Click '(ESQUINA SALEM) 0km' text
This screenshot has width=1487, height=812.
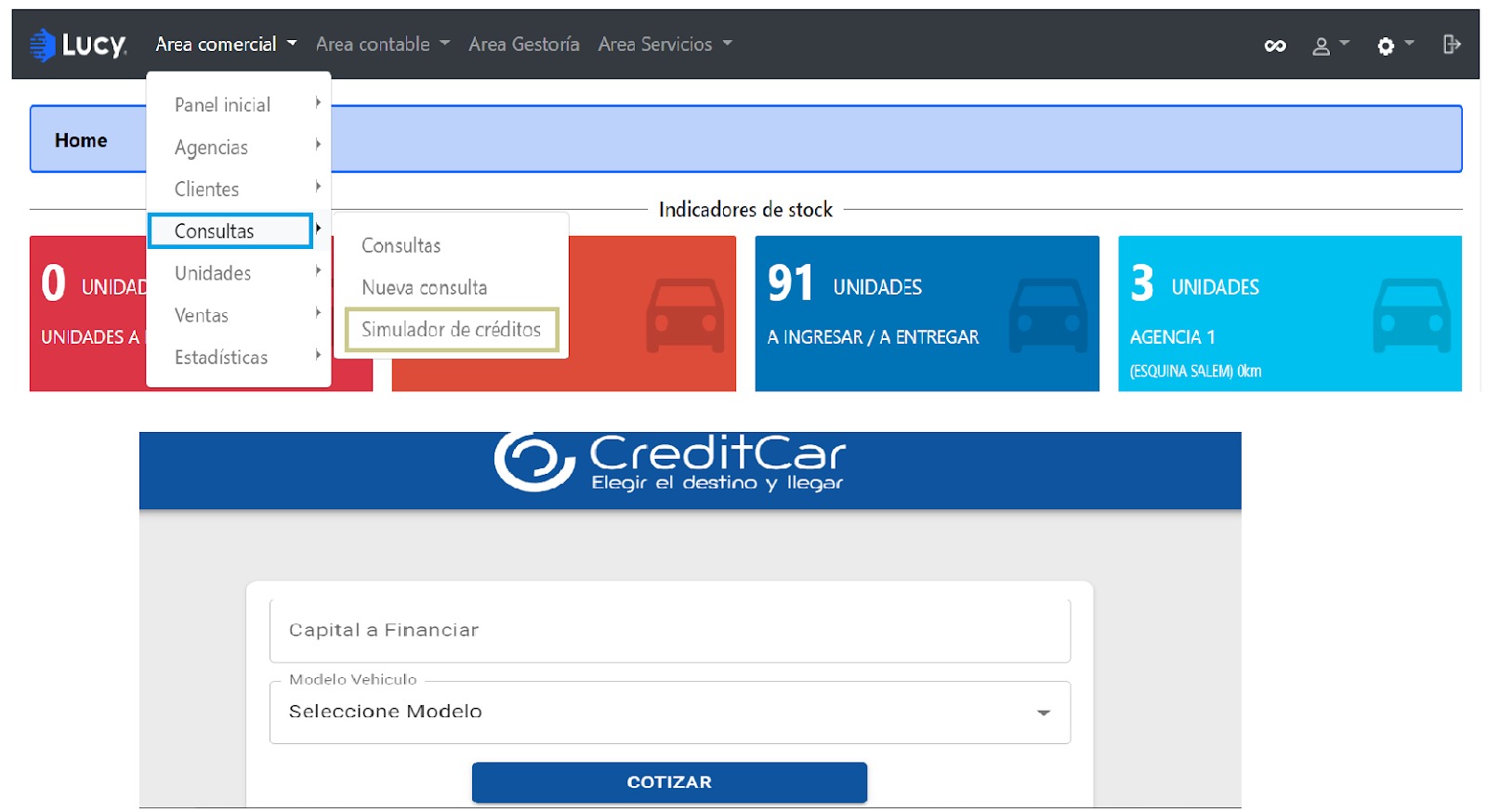coord(1195,371)
